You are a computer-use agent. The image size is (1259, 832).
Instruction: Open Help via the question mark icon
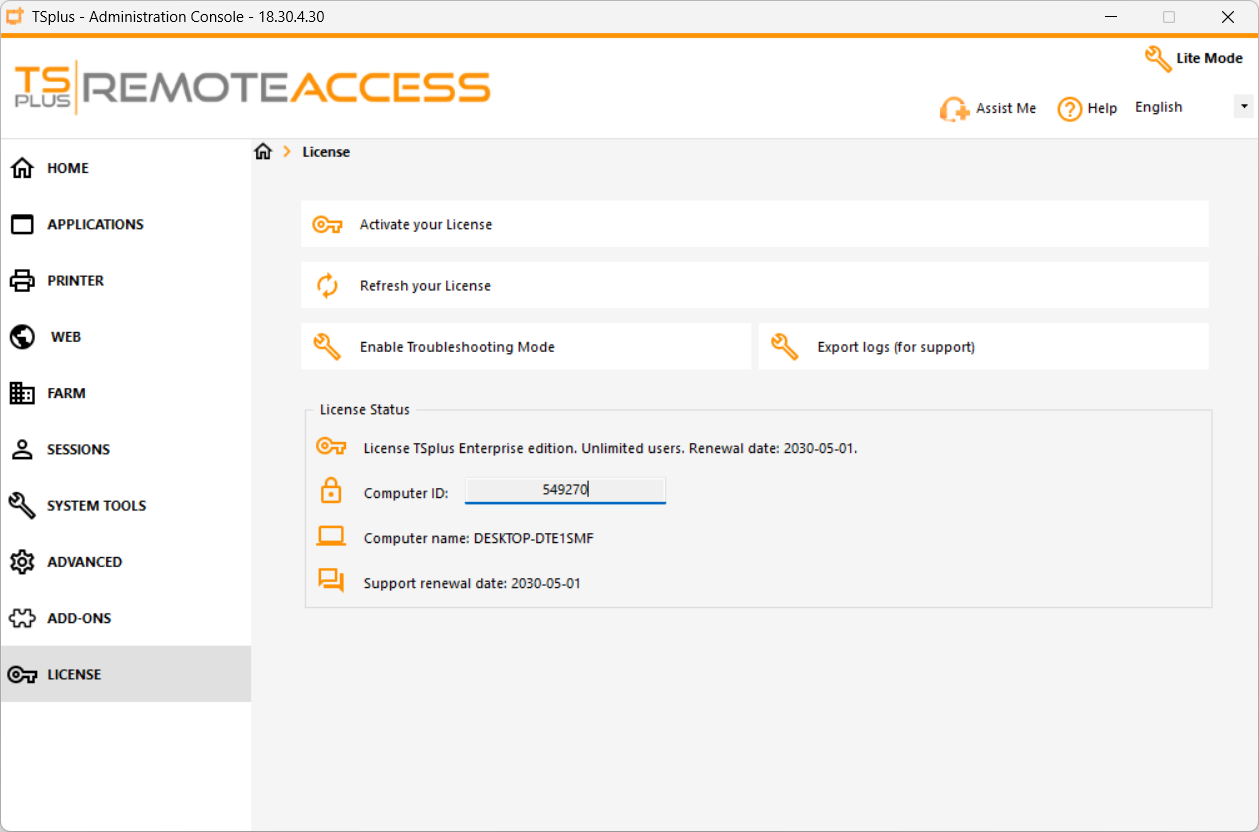[1070, 109]
